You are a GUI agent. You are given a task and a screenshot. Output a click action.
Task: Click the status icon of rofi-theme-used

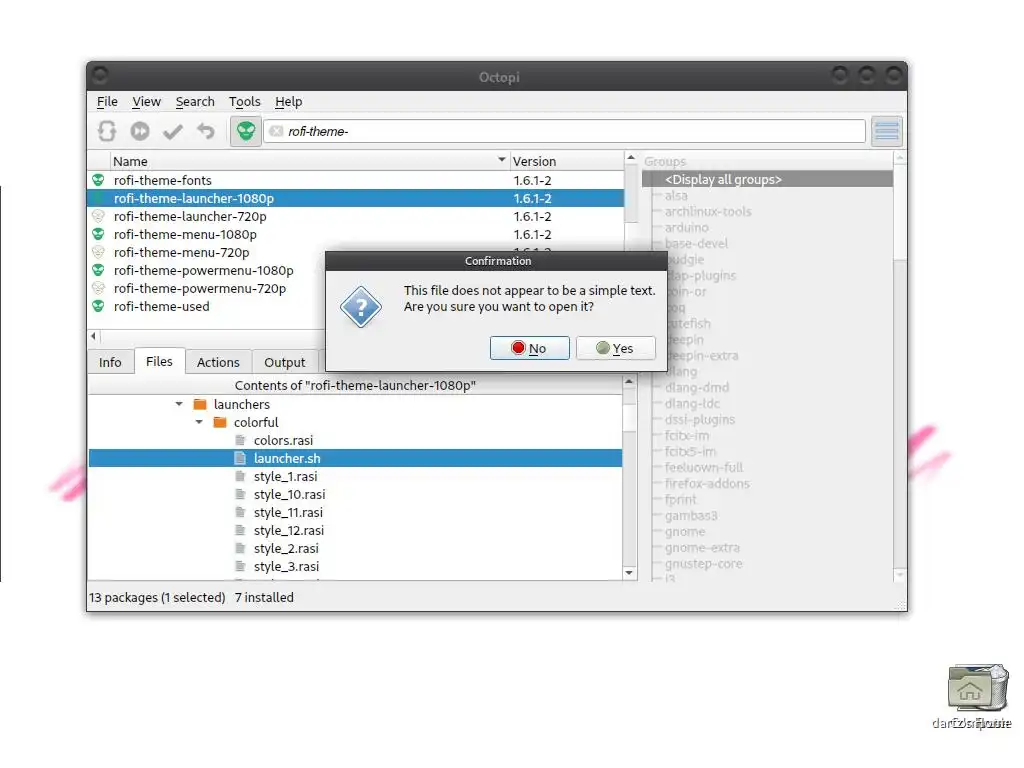point(98,306)
